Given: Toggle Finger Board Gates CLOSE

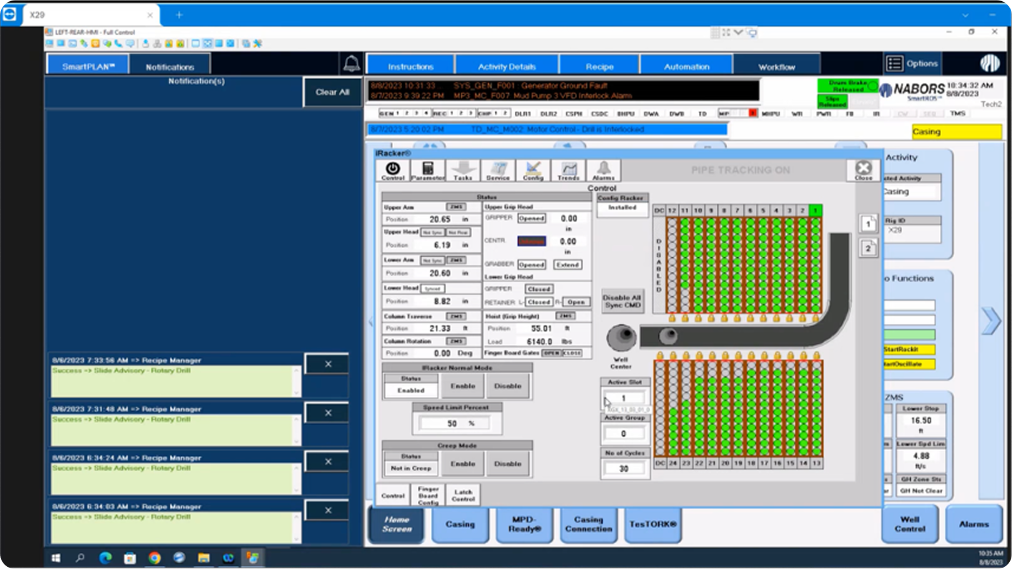Looking at the screenshot, I should point(572,353).
